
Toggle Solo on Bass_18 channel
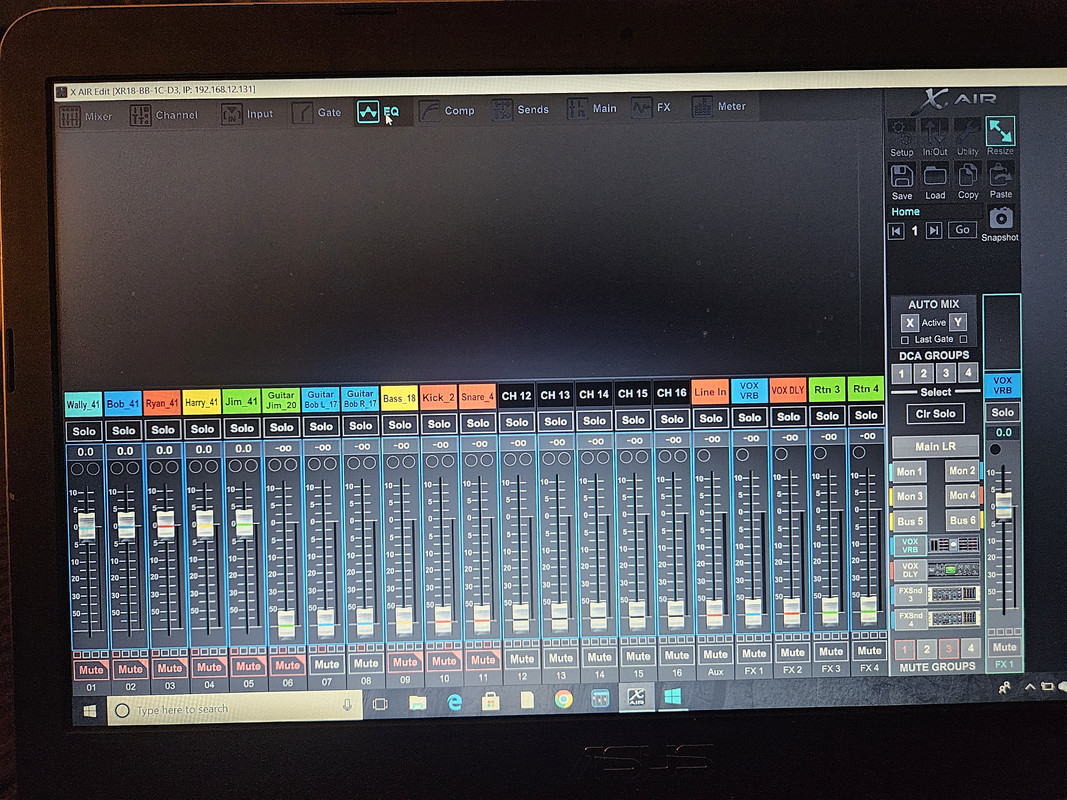point(400,424)
